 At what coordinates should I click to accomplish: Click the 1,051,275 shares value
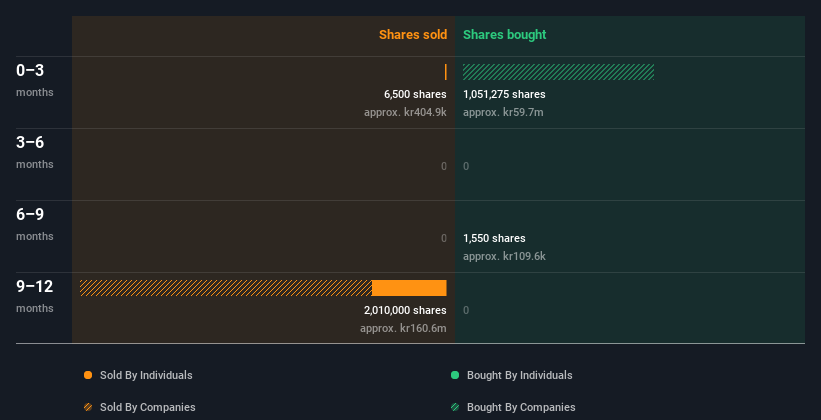tap(504, 94)
